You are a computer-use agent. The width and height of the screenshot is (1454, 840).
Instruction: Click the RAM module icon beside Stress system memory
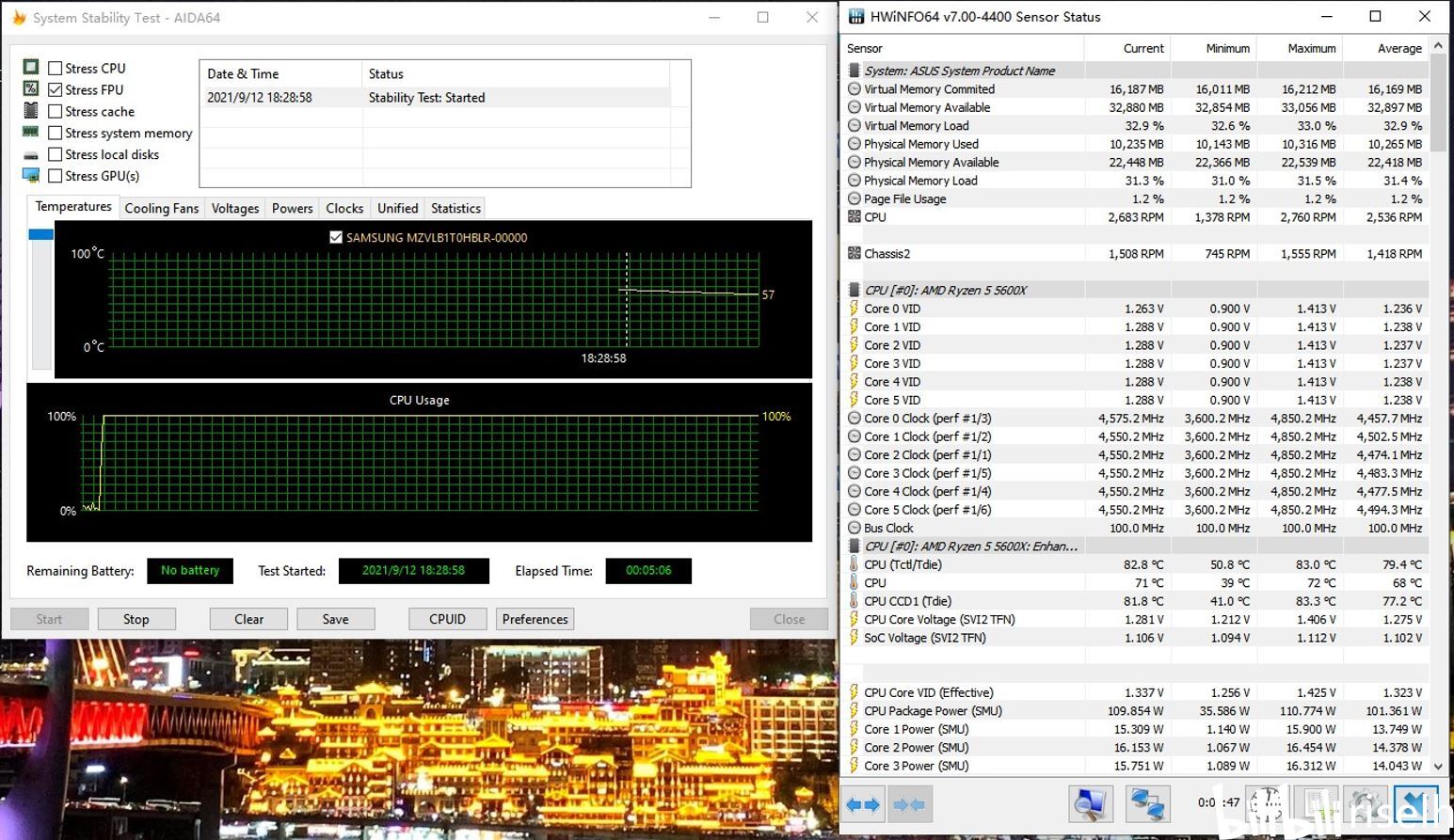pos(31,132)
